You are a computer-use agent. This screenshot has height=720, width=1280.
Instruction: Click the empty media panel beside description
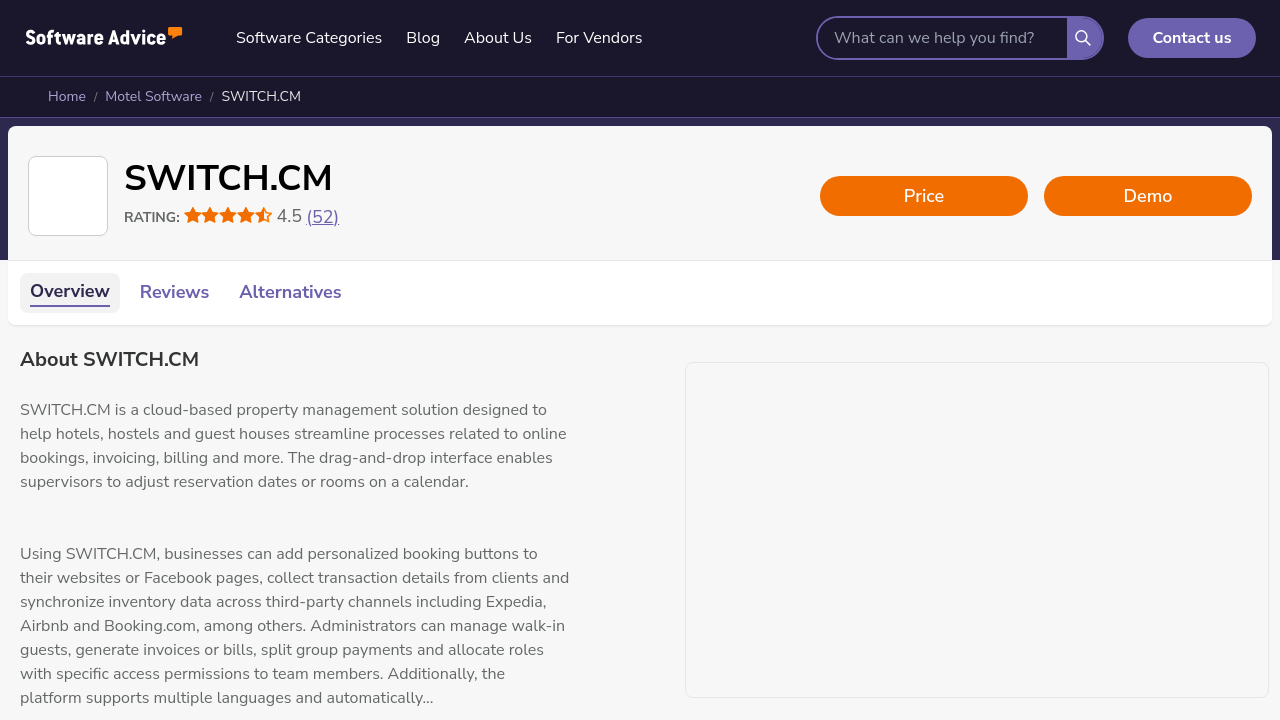tap(977, 530)
